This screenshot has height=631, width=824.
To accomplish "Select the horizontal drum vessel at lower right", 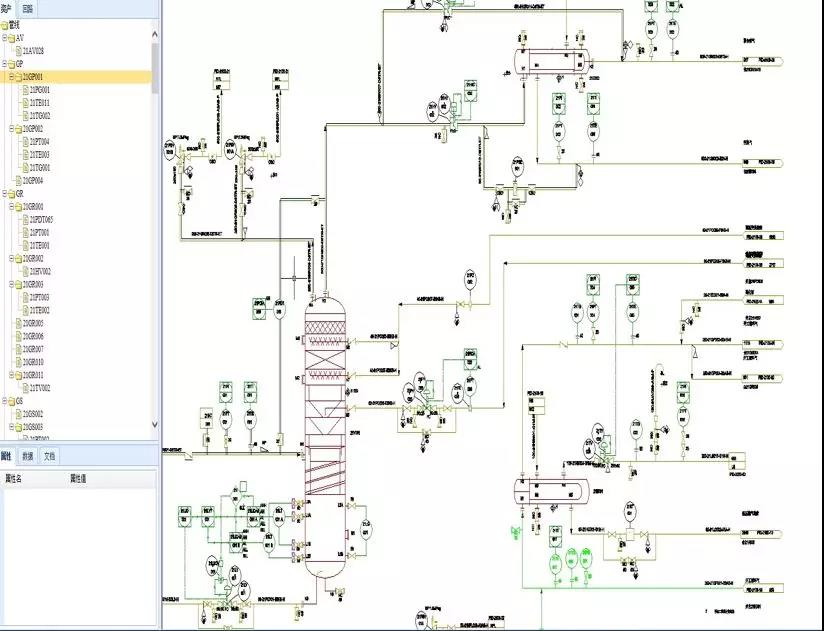I will 548,492.
